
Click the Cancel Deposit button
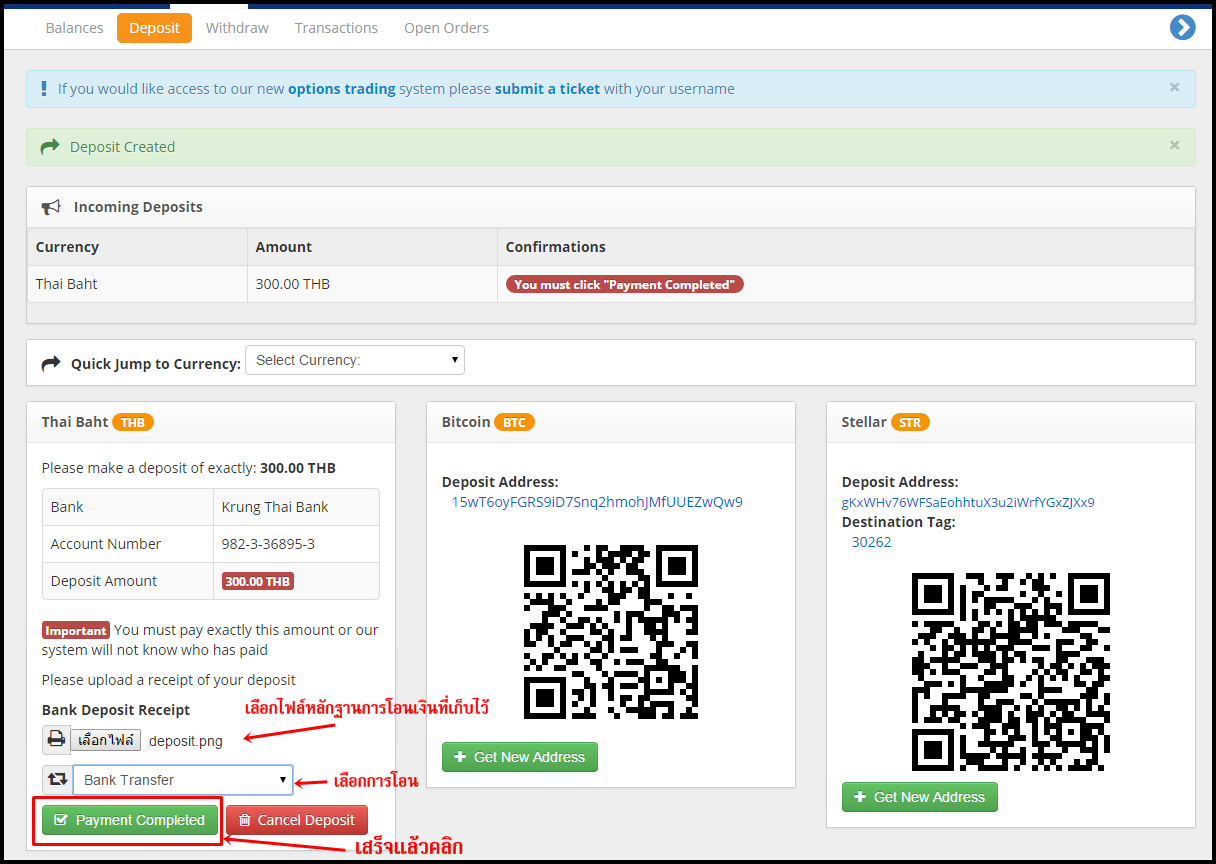[297, 820]
